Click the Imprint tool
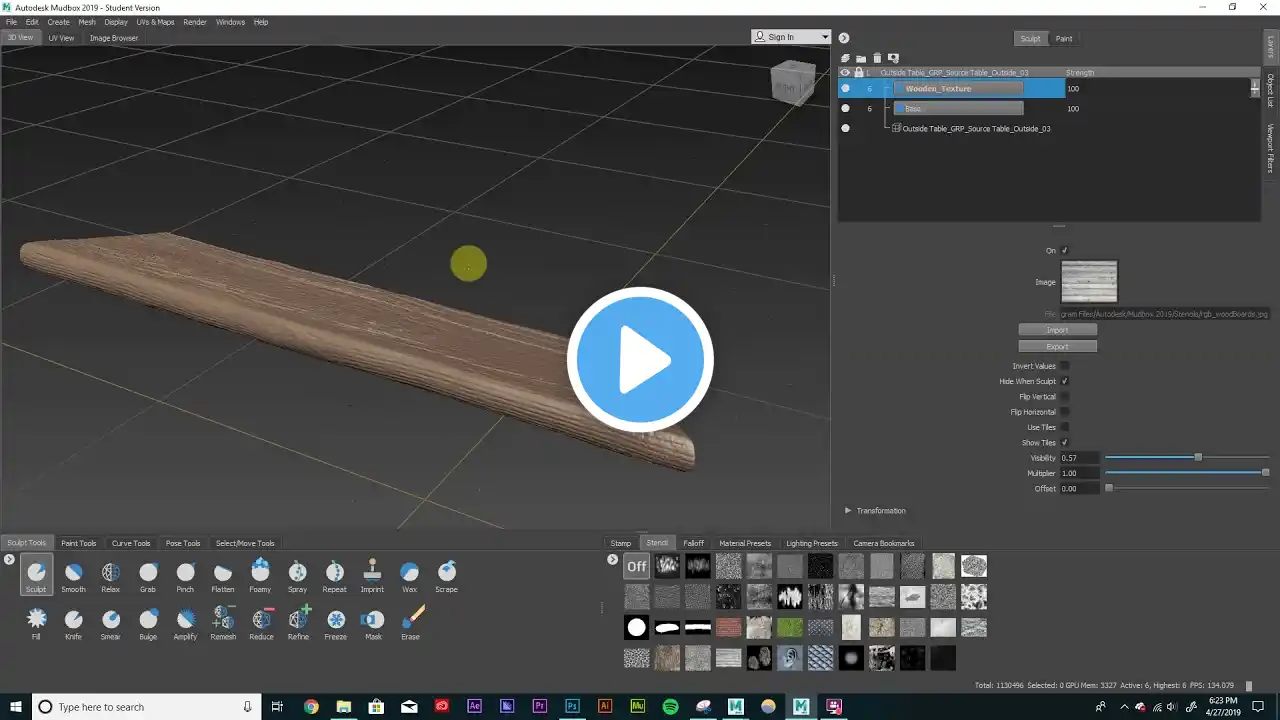 coord(372,577)
